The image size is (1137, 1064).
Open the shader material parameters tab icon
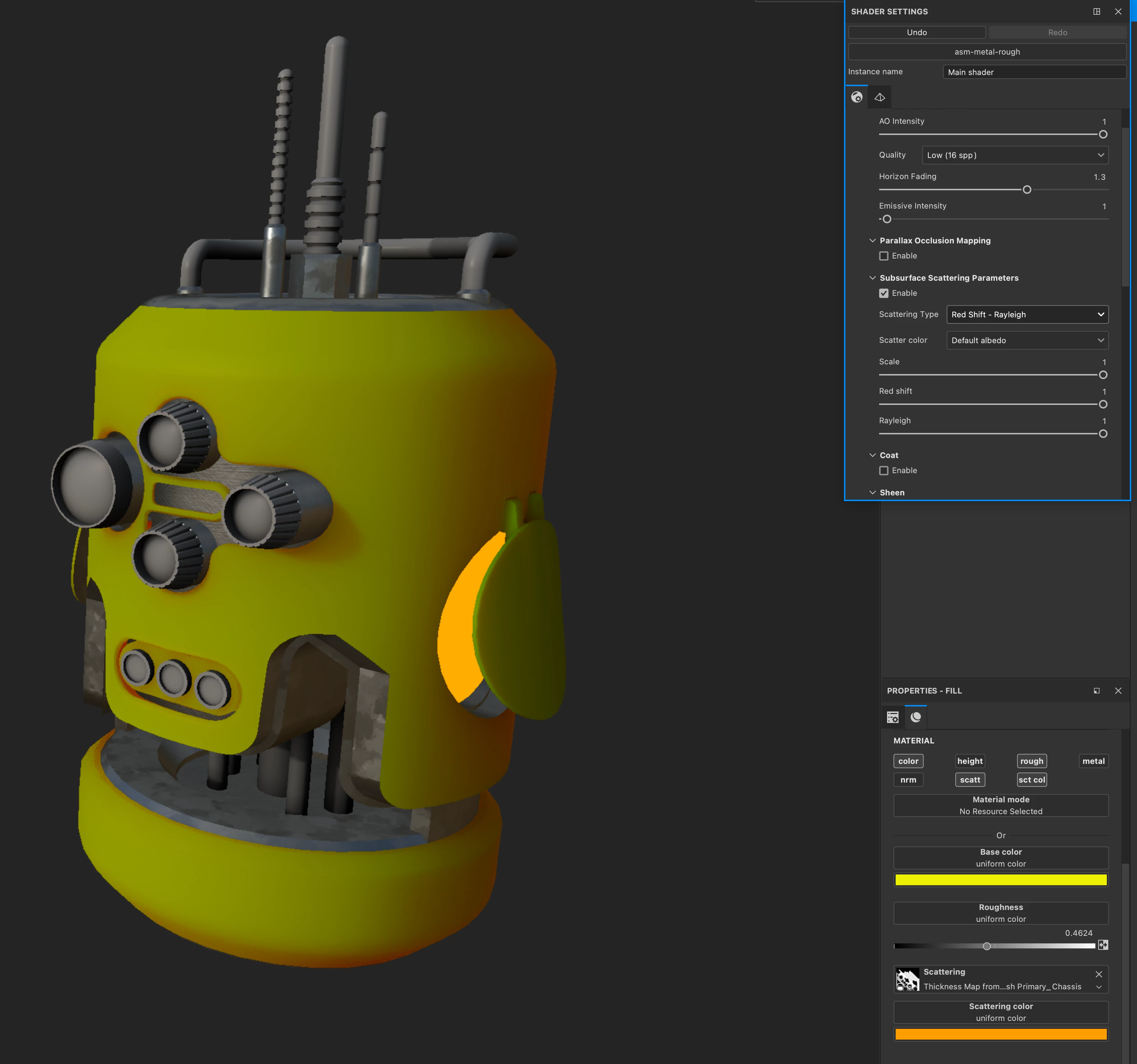coord(856,97)
